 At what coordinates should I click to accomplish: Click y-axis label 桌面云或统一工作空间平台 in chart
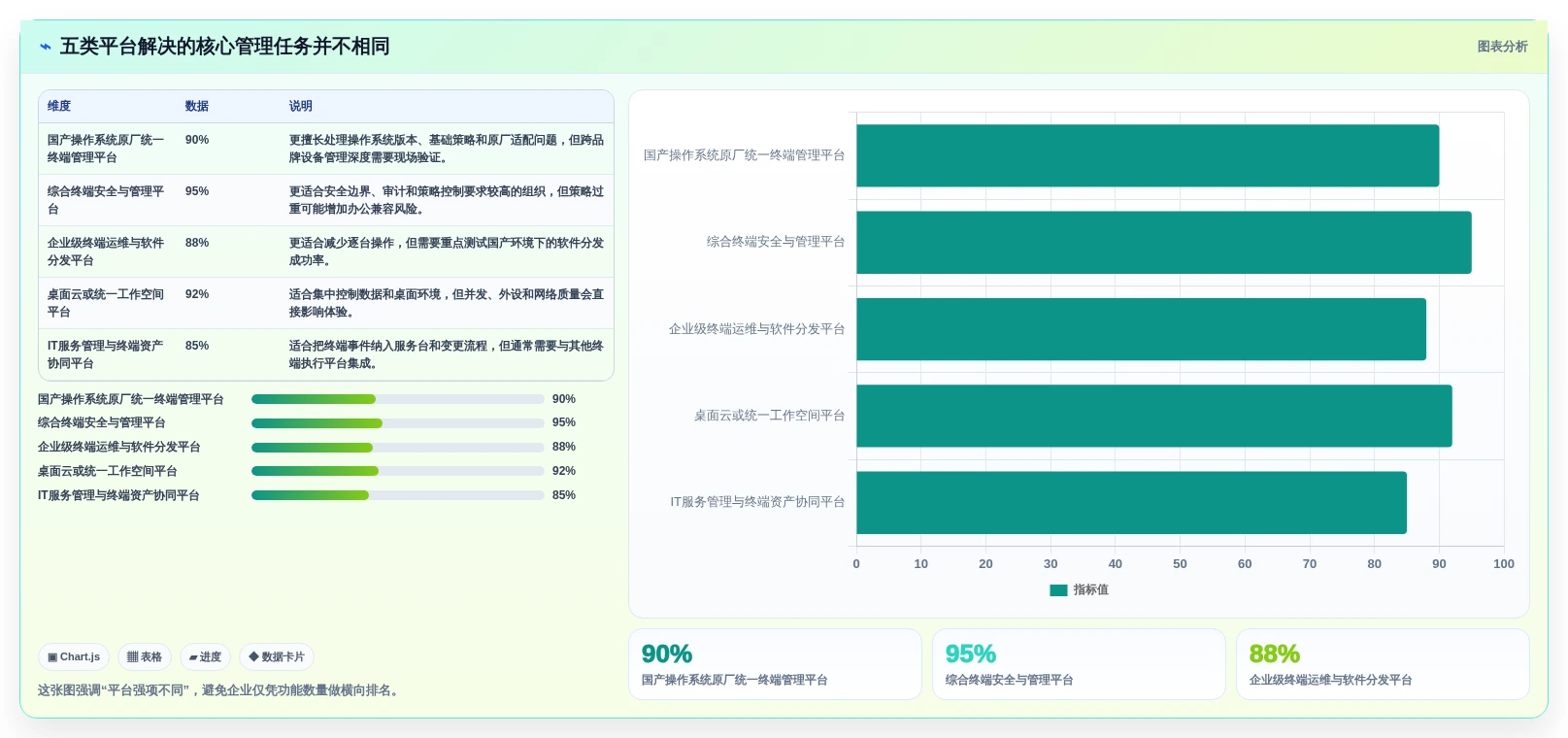pyautogui.click(x=769, y=416)
